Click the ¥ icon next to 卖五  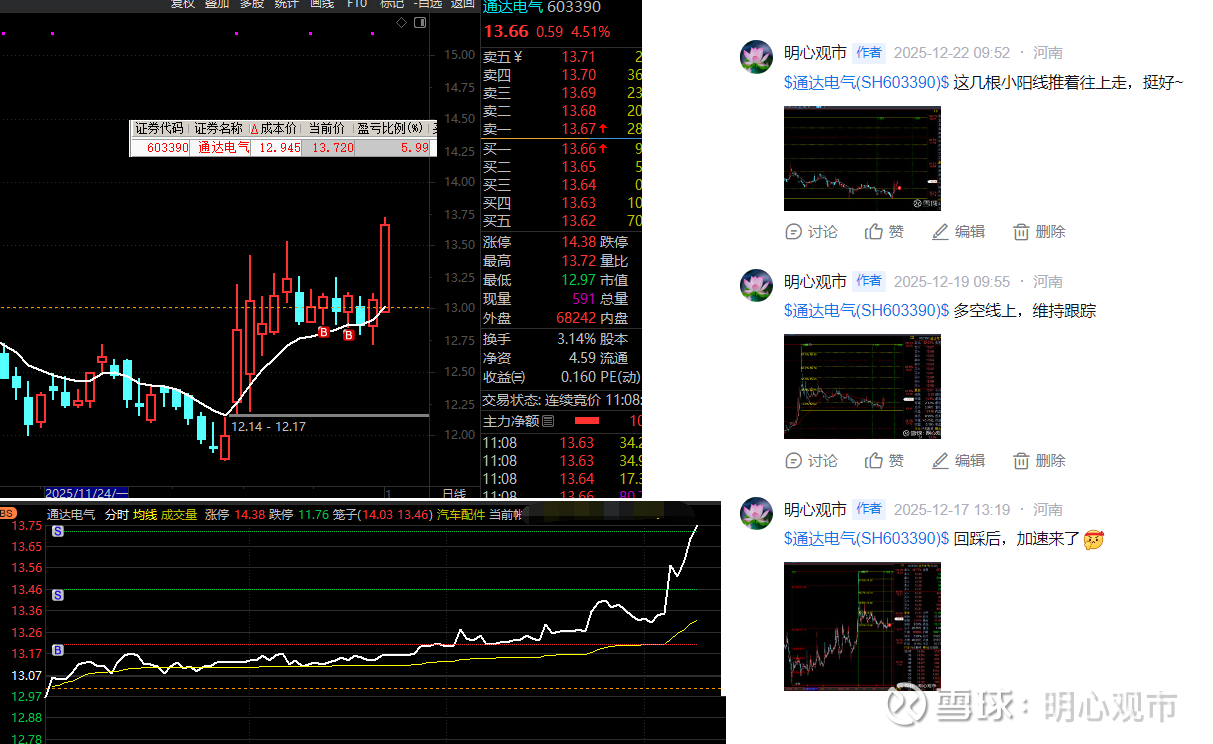(517, 57)
